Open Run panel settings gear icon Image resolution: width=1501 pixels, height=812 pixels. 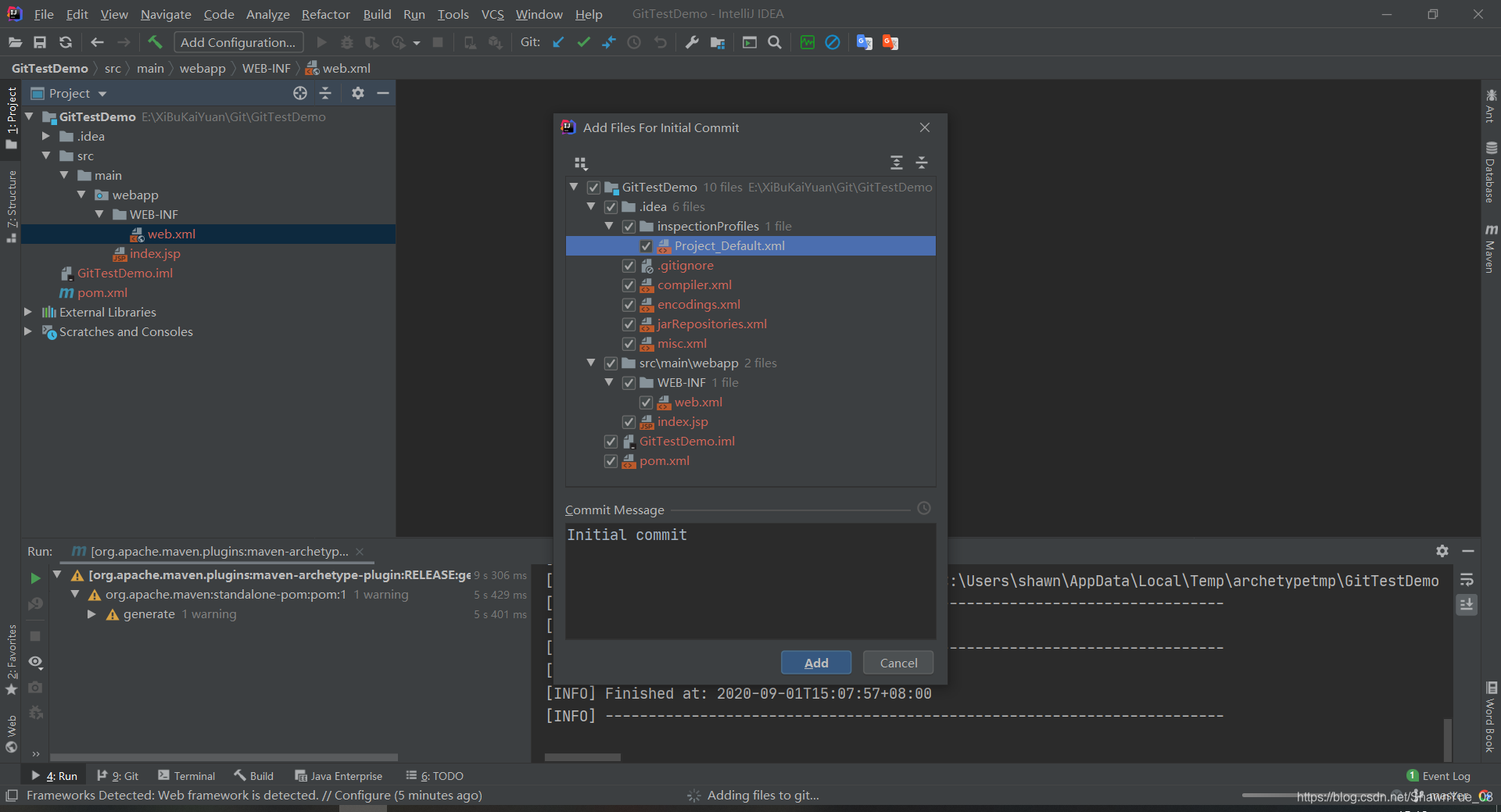[x=1442, y=551]
